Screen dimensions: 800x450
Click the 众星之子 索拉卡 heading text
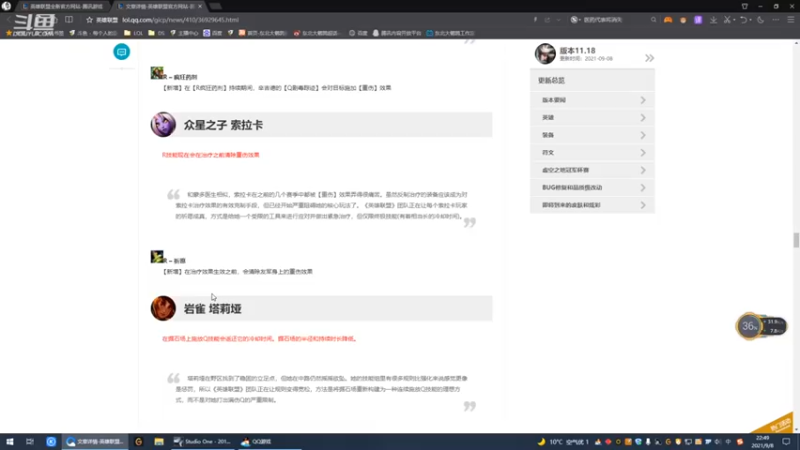click(x=223, y=125)
